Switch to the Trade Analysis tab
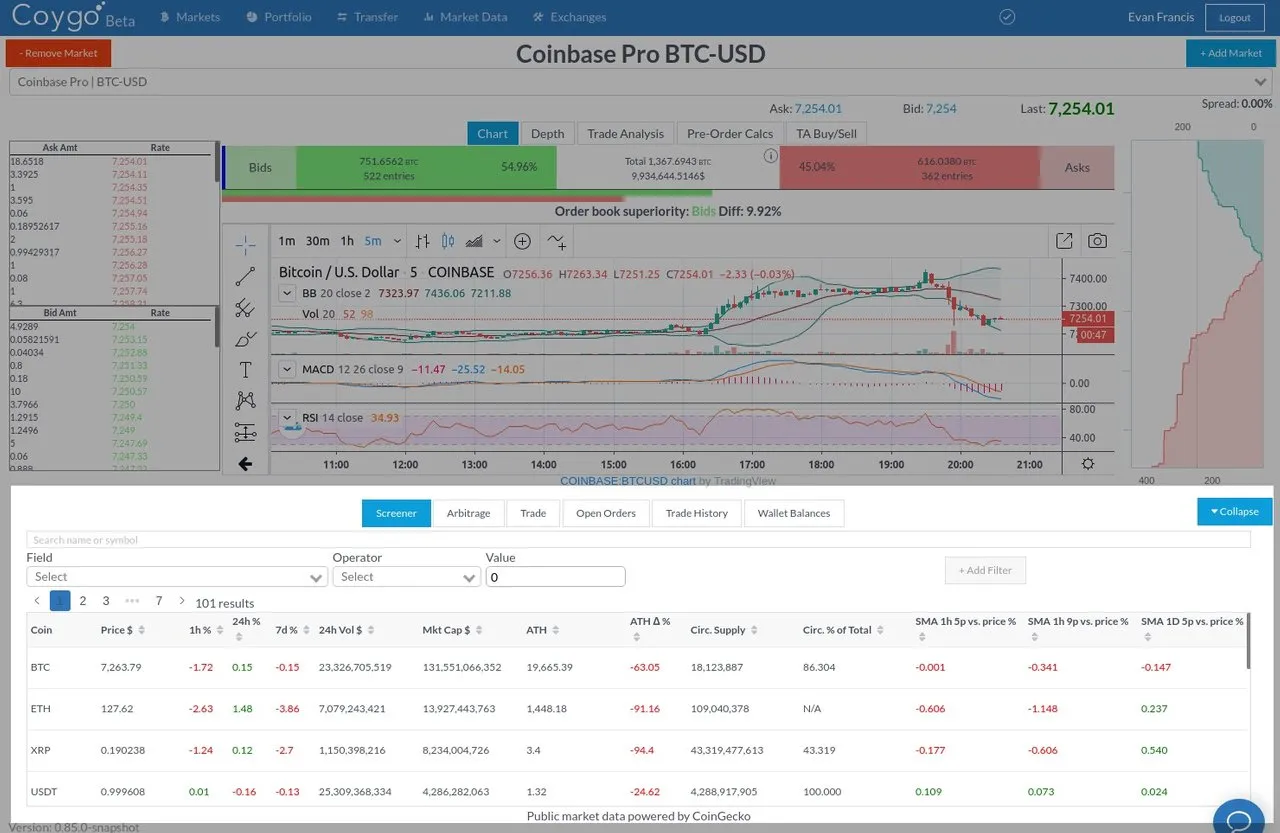Screen dimensions: 1280x833 [625, 133]
